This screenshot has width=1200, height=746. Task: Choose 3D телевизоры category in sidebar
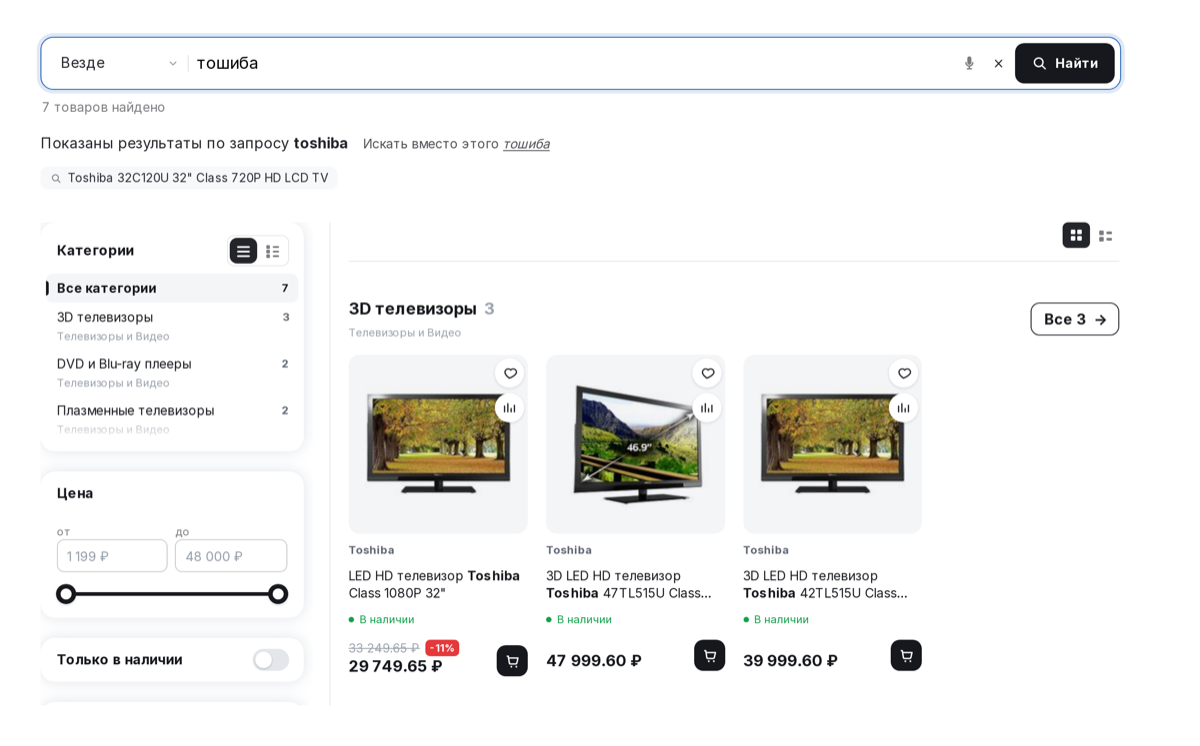coord(172,325)
